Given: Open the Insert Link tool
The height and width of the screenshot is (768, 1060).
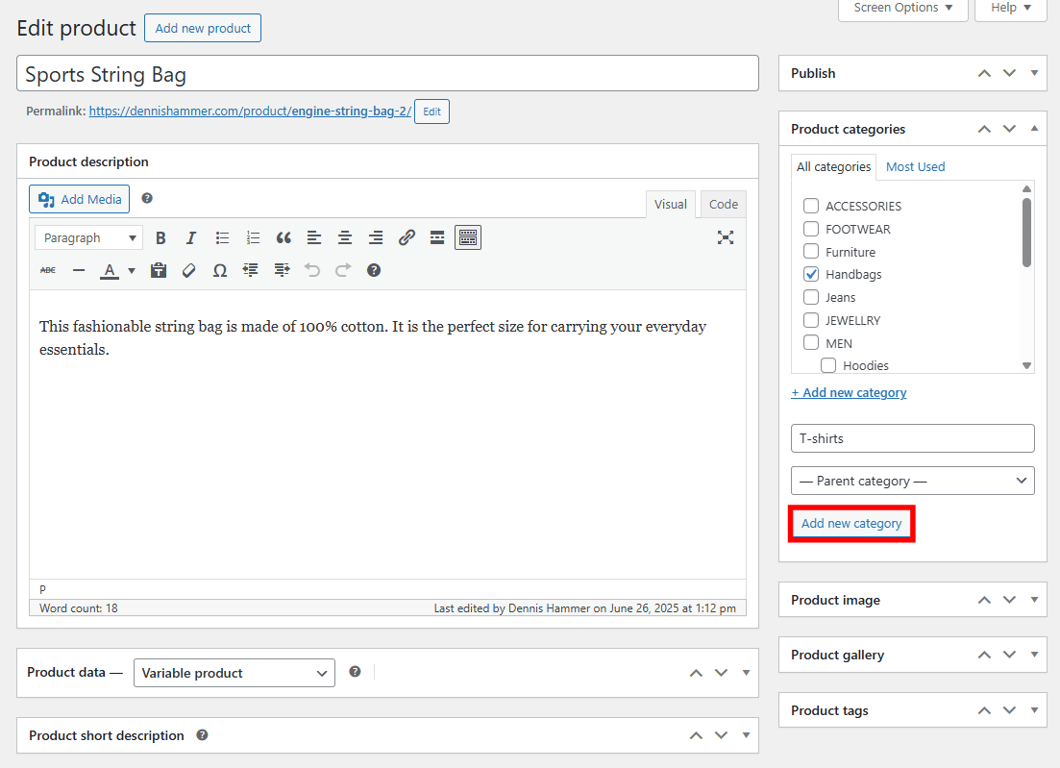Looking at the screenshot, I should 406,237.
